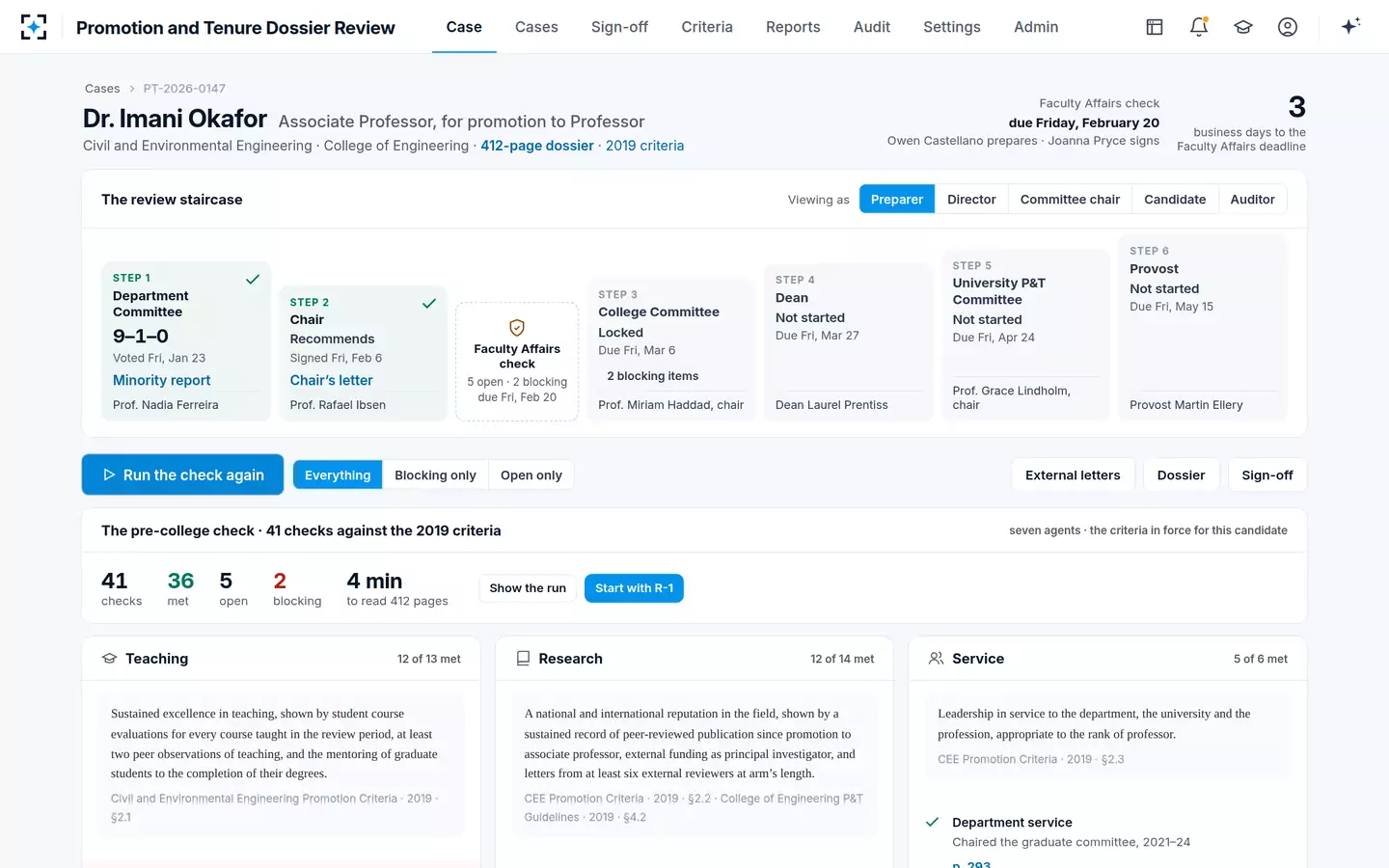Select the Provost step card
The width and height of the screenshot is (1389, 868).
point(1202,328)
